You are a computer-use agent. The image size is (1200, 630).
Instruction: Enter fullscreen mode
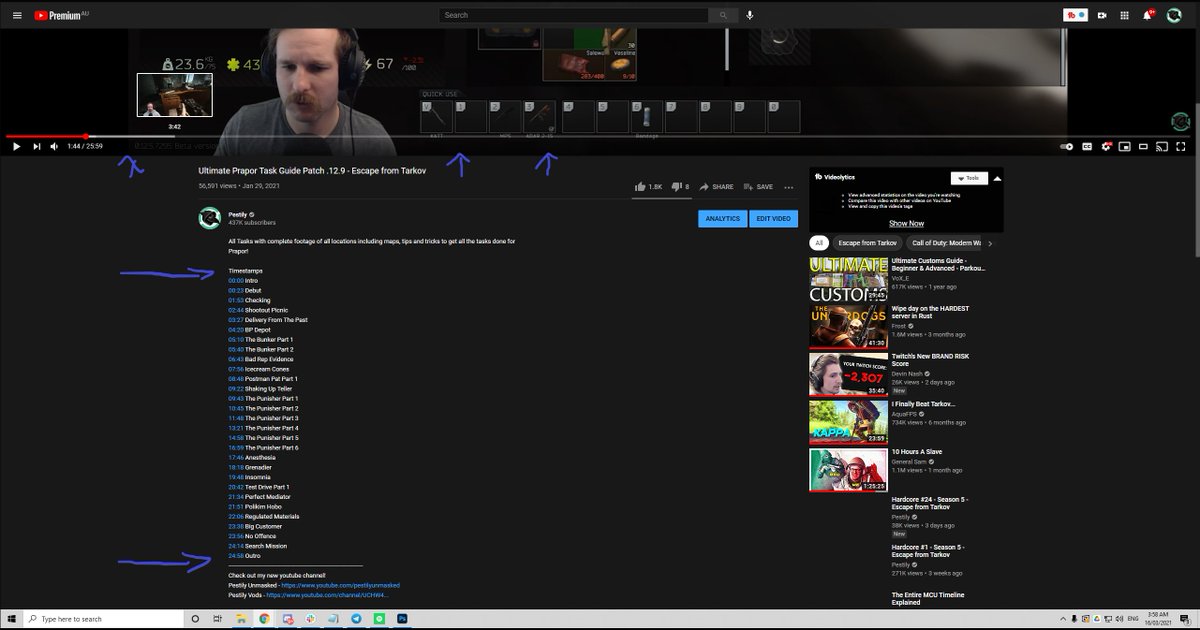1181,146
